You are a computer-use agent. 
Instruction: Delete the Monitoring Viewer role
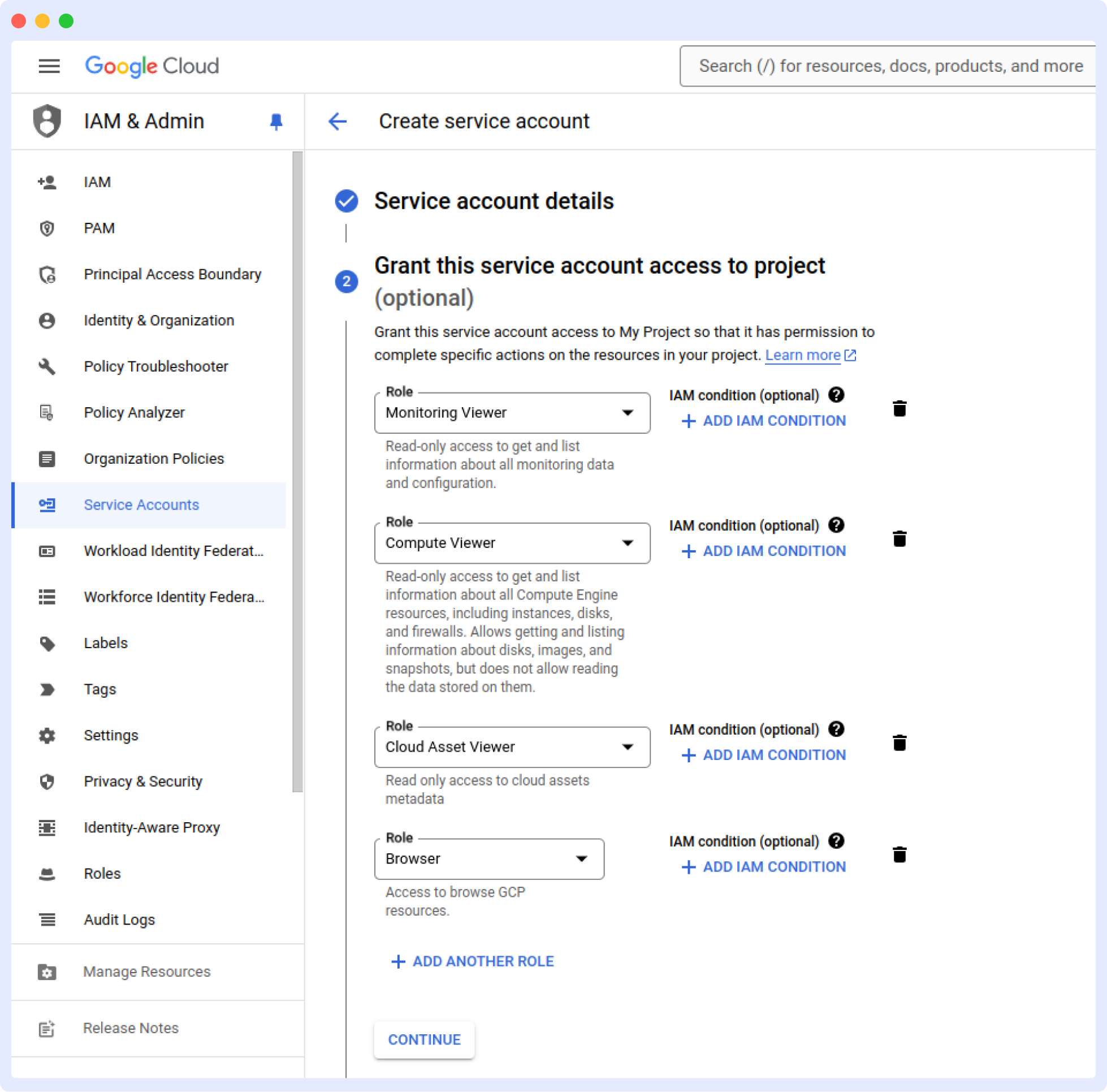click(899, 408)
